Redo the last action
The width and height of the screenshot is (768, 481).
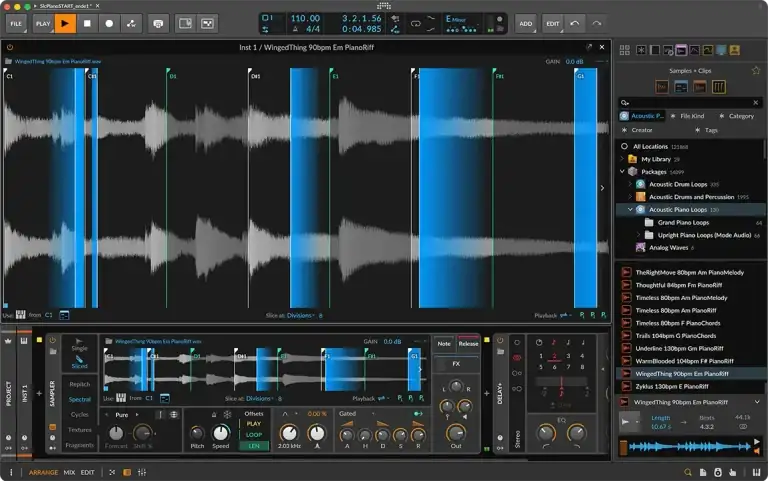597,24
